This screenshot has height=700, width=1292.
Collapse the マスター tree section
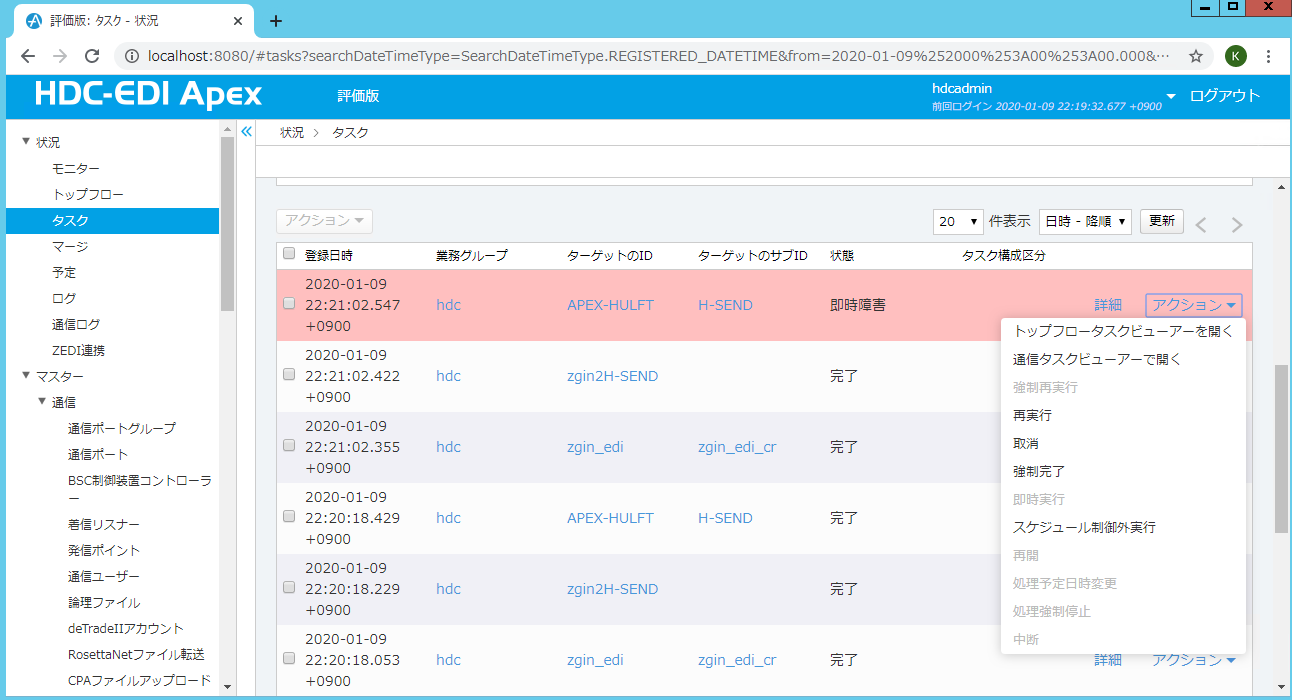[x=26, y=376]
